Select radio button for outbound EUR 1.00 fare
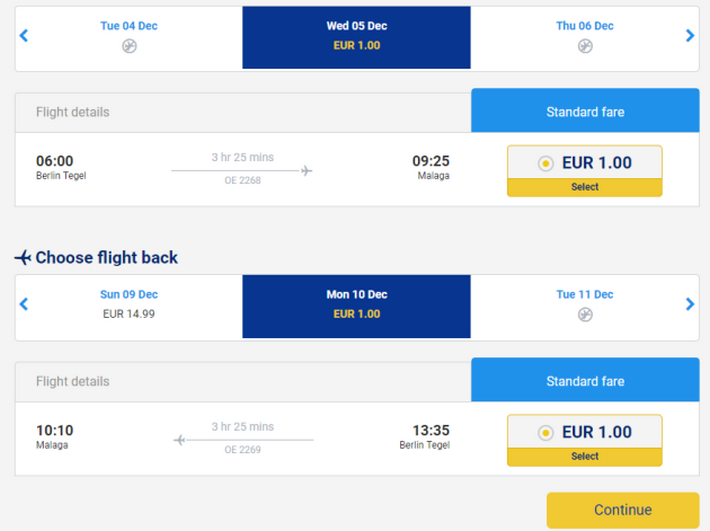 (x=545, y=163)
